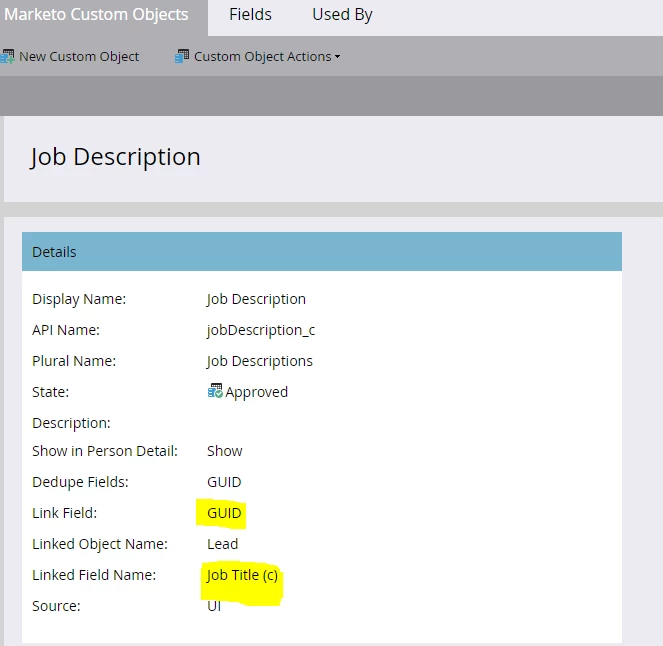Image resolution: width=663 pixels, height=646 pixels.
Task: Click the Dedupe Fields GUID value
Action: (x=224, y=482)
